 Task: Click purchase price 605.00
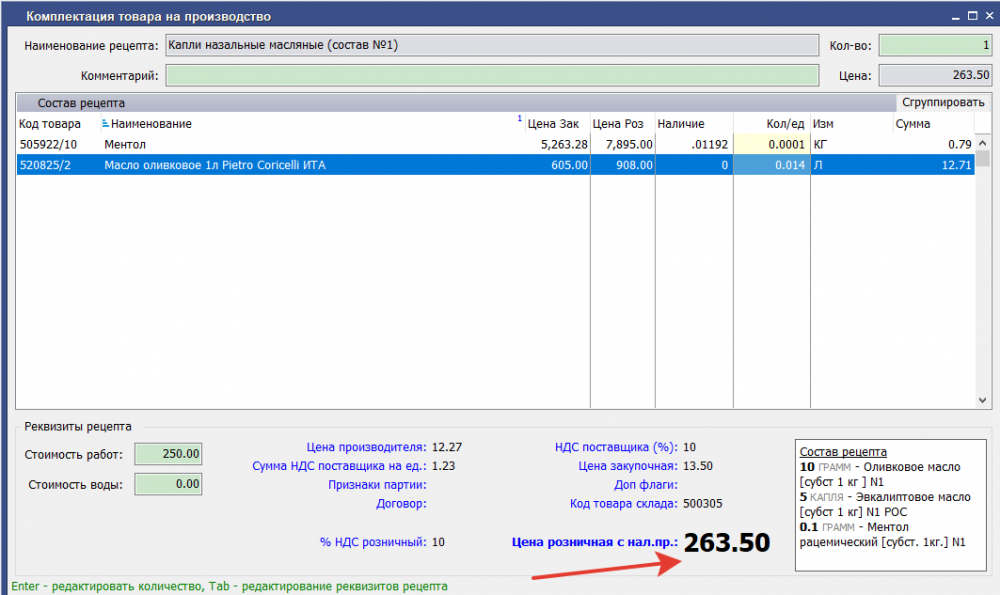click(570, 165)
